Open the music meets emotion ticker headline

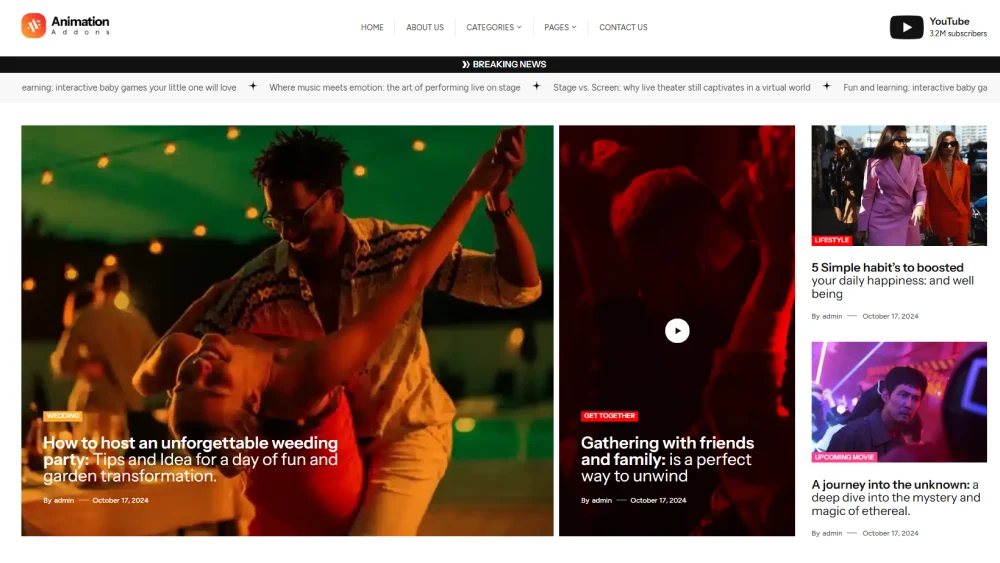[x=394, y=87]
